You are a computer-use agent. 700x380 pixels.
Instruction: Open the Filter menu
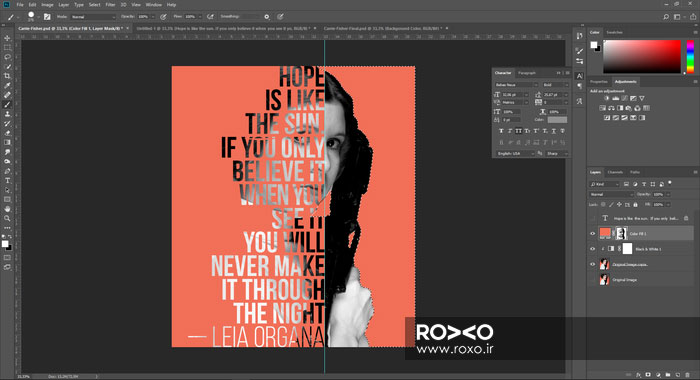pyautogui.click(x=110, y=5)
